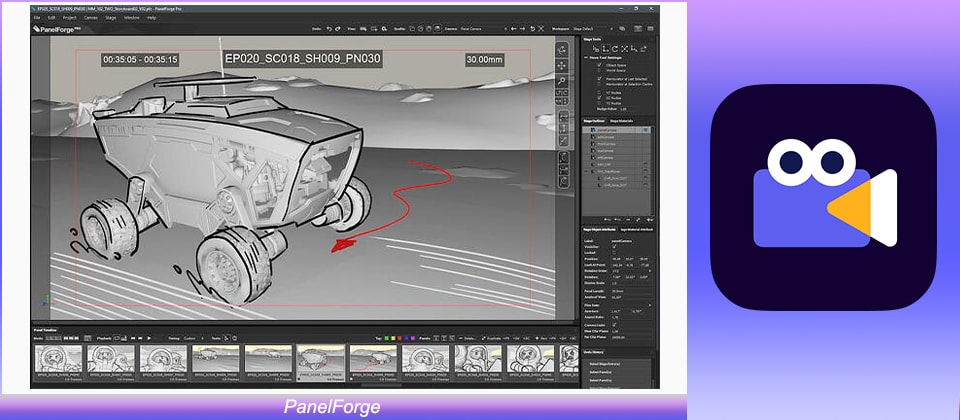This screenshot has height=420, width=960.
Task: Select the highlighted rover panel thumbnail
Action: tap(321, 362)
